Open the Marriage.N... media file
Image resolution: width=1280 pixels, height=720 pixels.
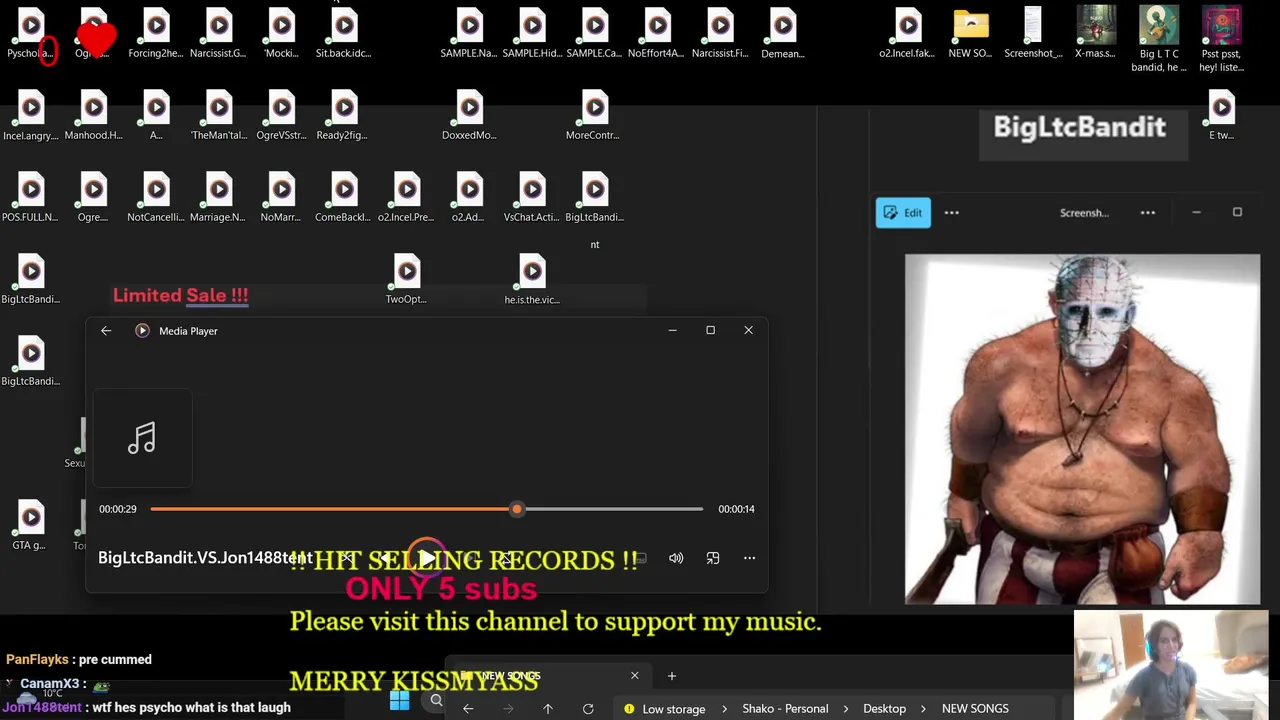(x=218, y=198)
